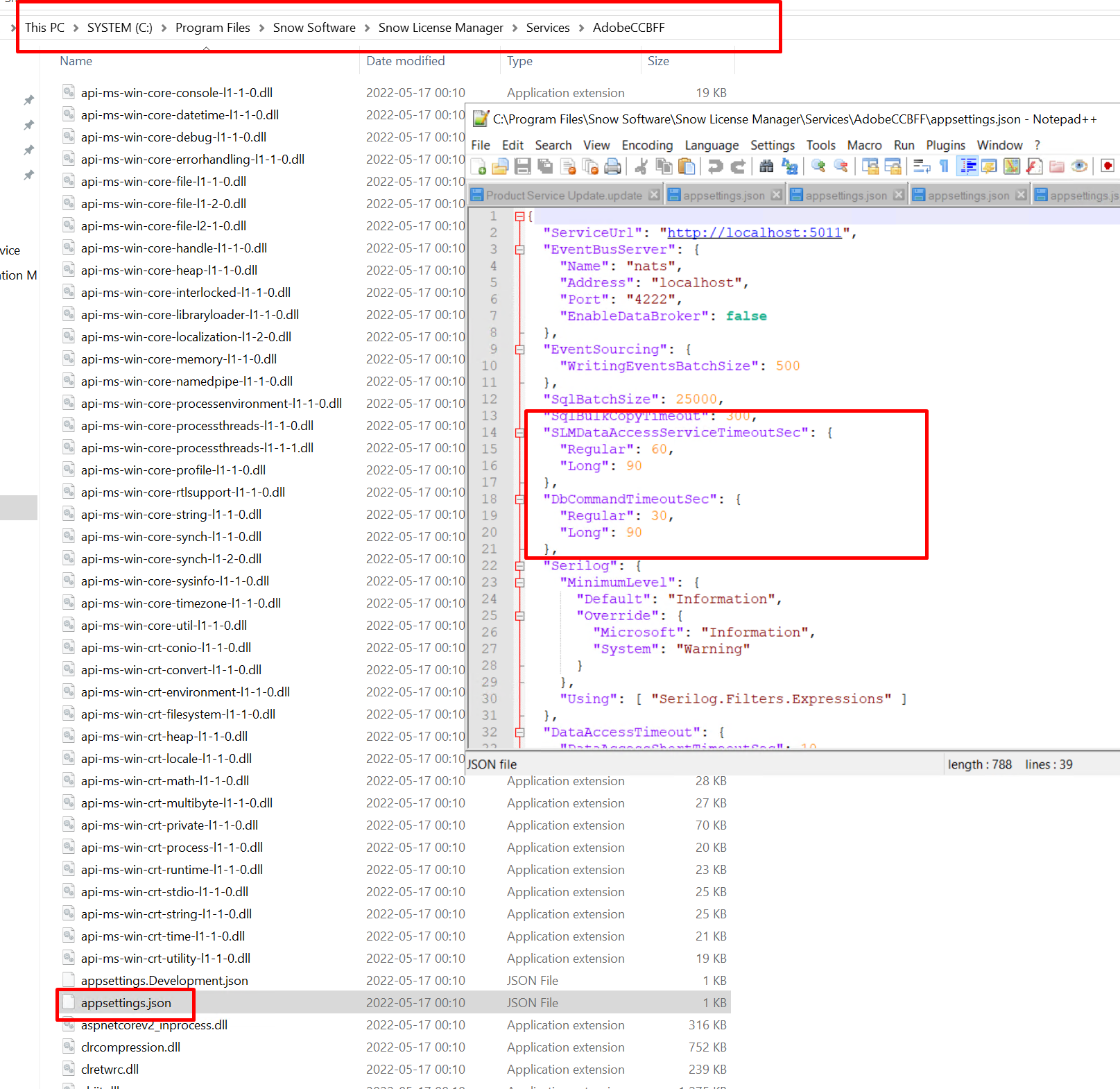Toggle synchronized horizontal scrolling
This screenshot has height=1089, width=1120.
[x=893, y=166]
